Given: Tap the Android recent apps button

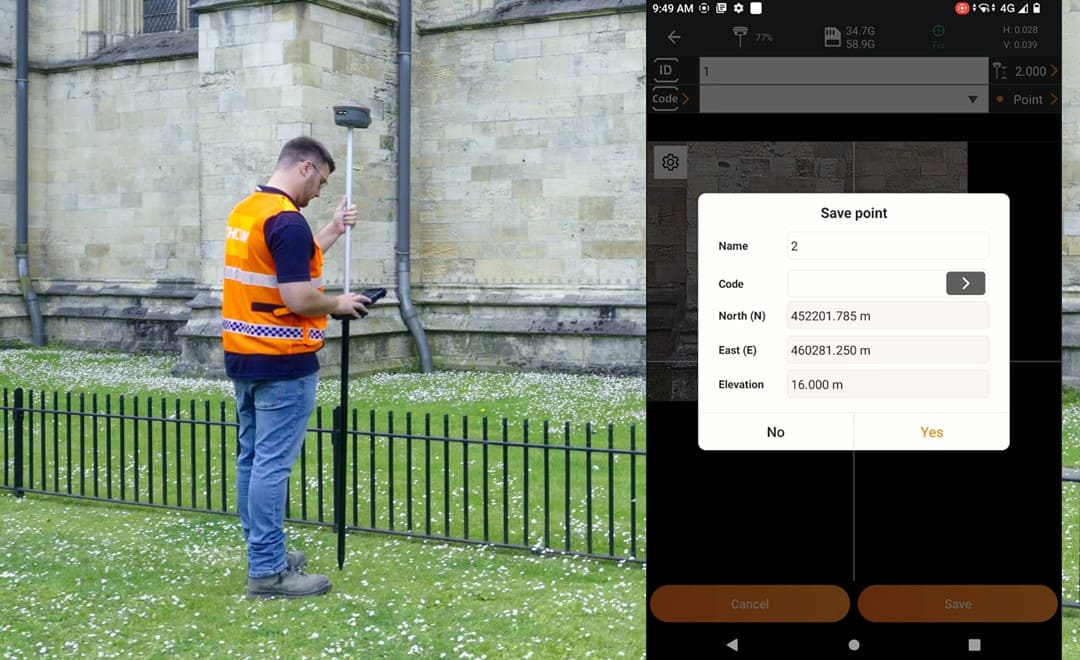Looking at the screenshot, I should click(x=974, y=645).
